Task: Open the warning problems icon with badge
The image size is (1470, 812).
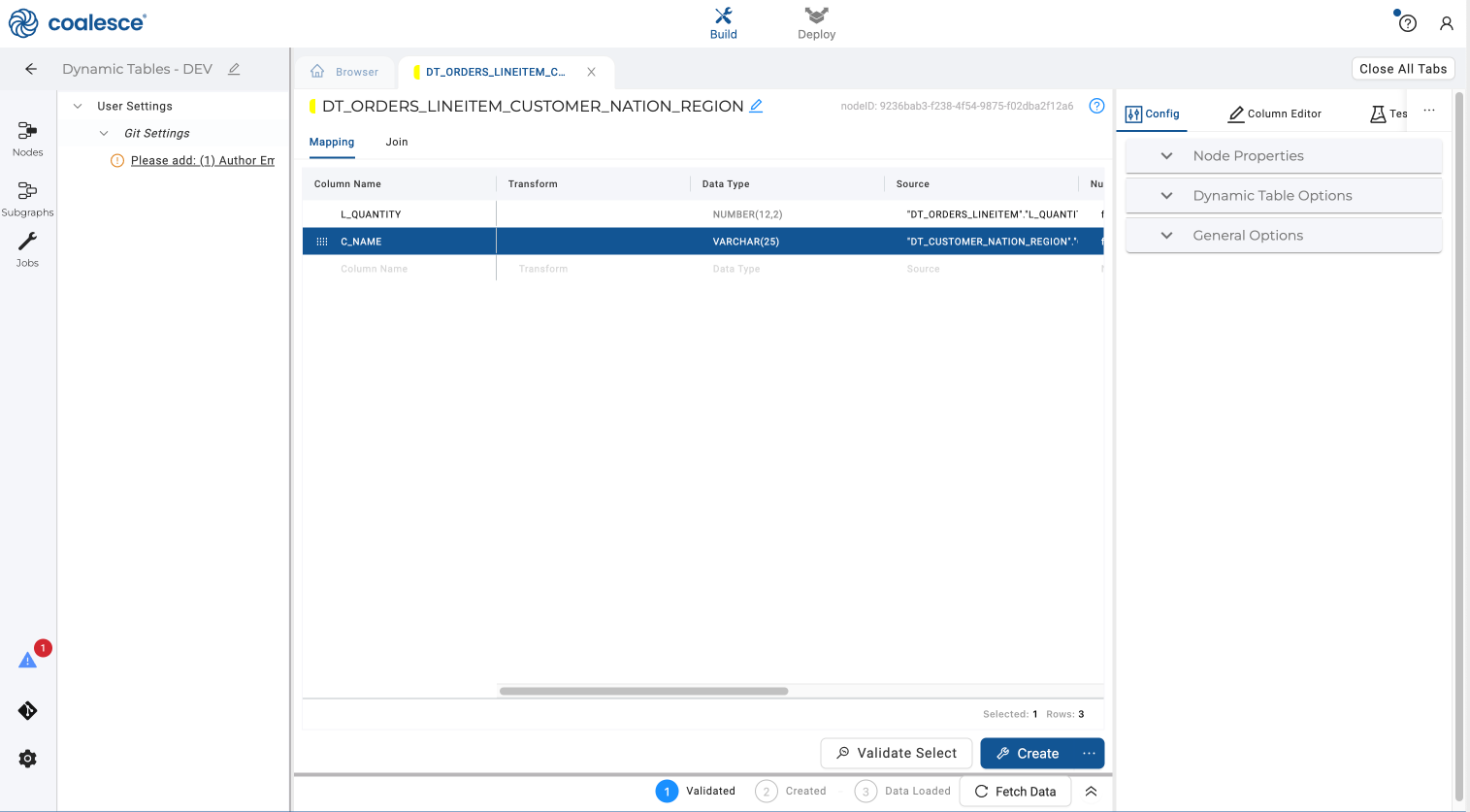Action: (x=28, y=661)
